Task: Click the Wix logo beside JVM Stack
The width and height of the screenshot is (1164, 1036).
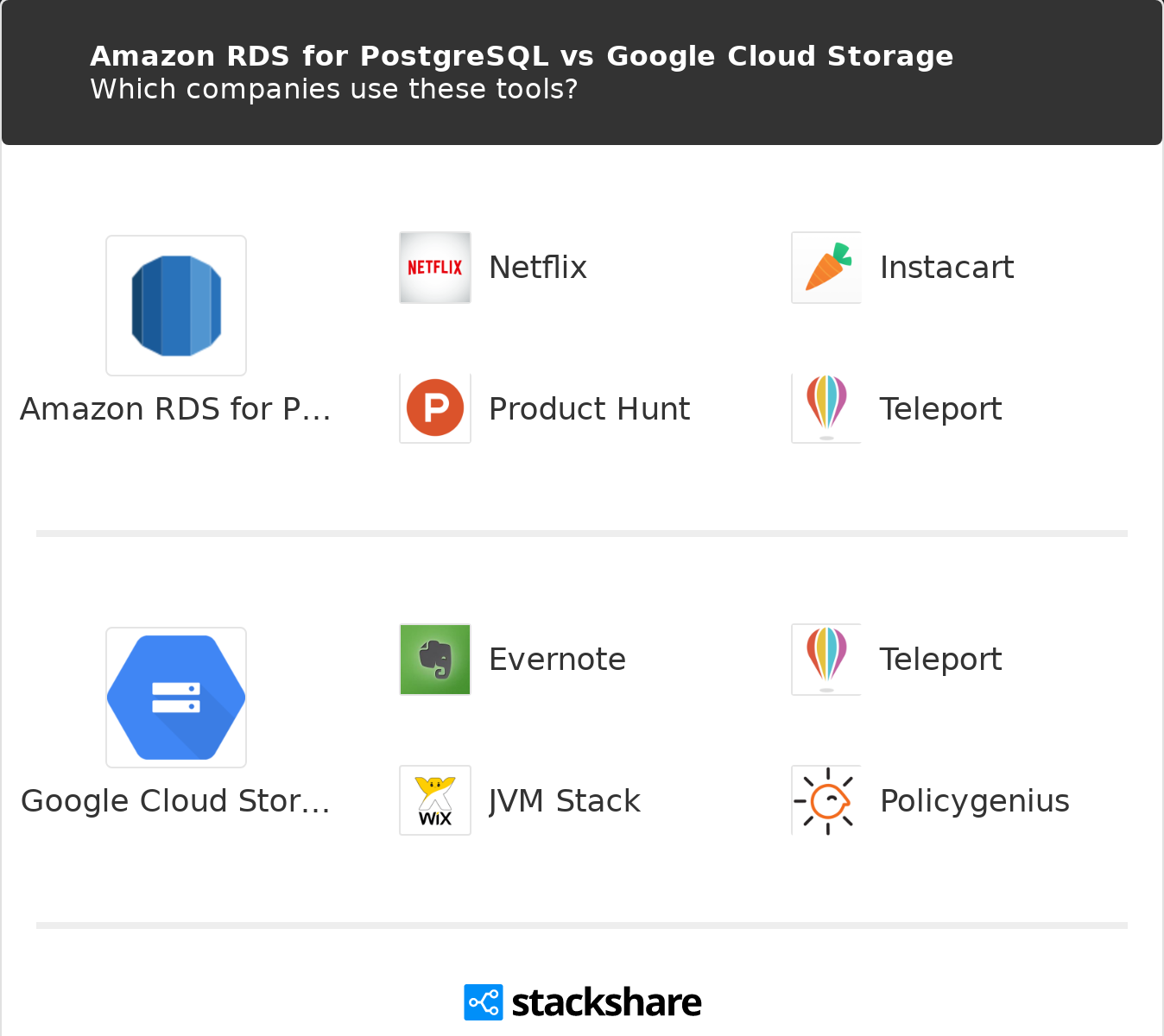Action: tap(435, 800)
